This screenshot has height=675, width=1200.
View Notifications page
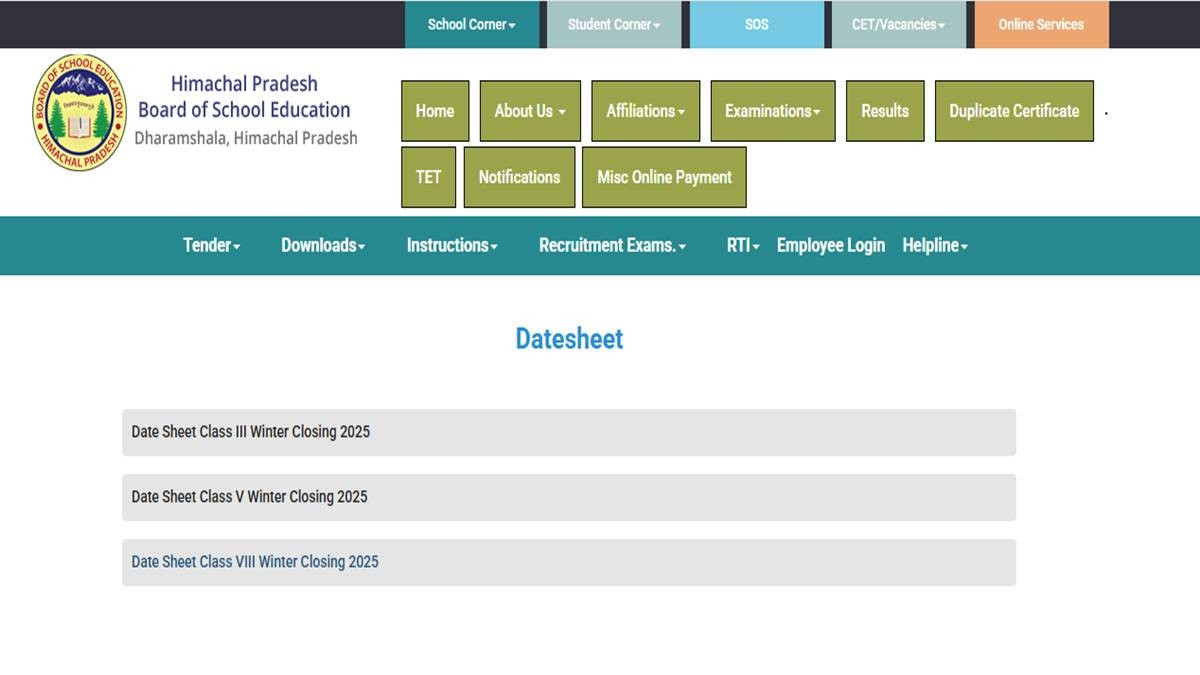pyautogui.click(x=519, y=177)
